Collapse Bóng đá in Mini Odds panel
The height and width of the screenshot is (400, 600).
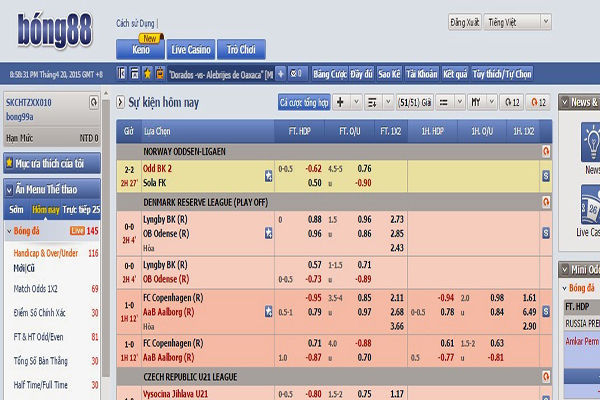[x=564, y=288]
